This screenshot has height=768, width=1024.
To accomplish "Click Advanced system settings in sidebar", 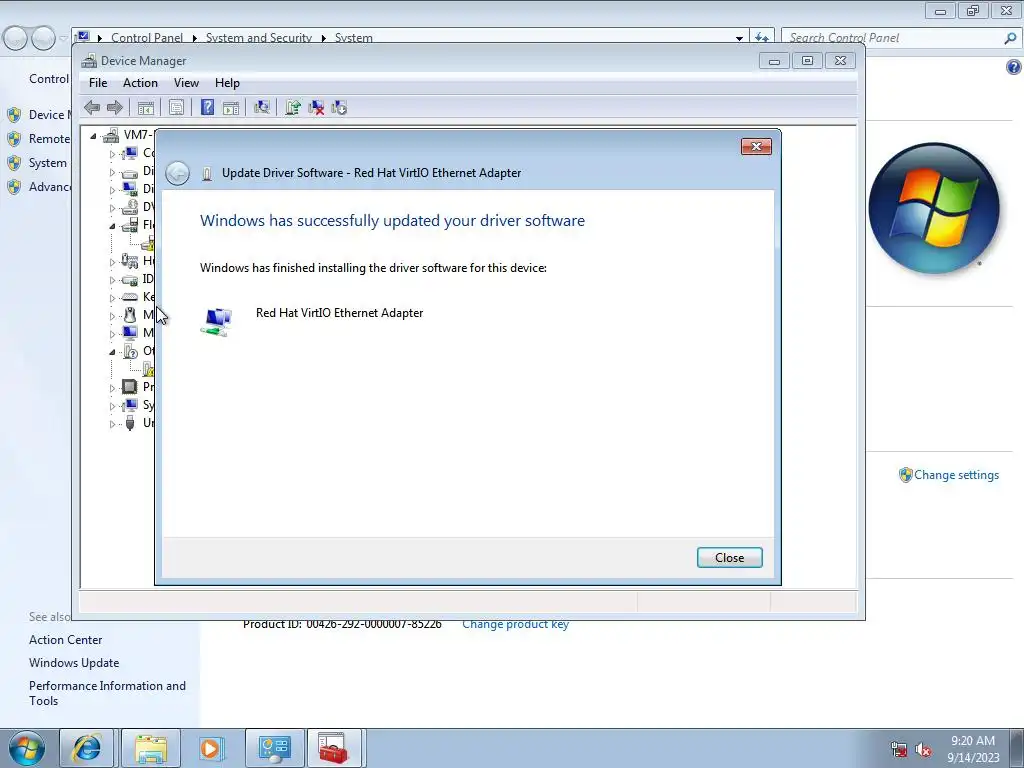I will coord(50,187).
